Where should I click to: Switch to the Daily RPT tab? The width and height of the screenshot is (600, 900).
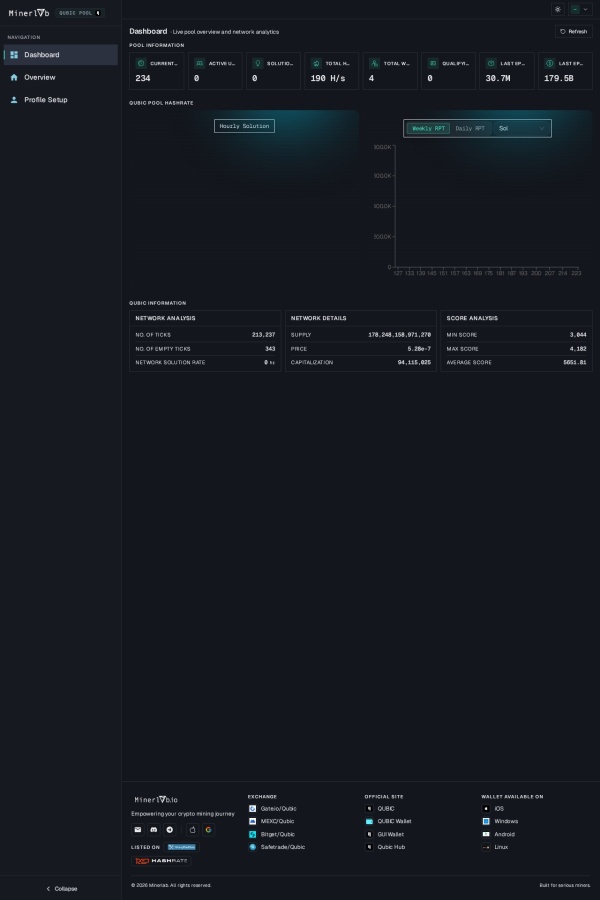(x=470, y=129)
